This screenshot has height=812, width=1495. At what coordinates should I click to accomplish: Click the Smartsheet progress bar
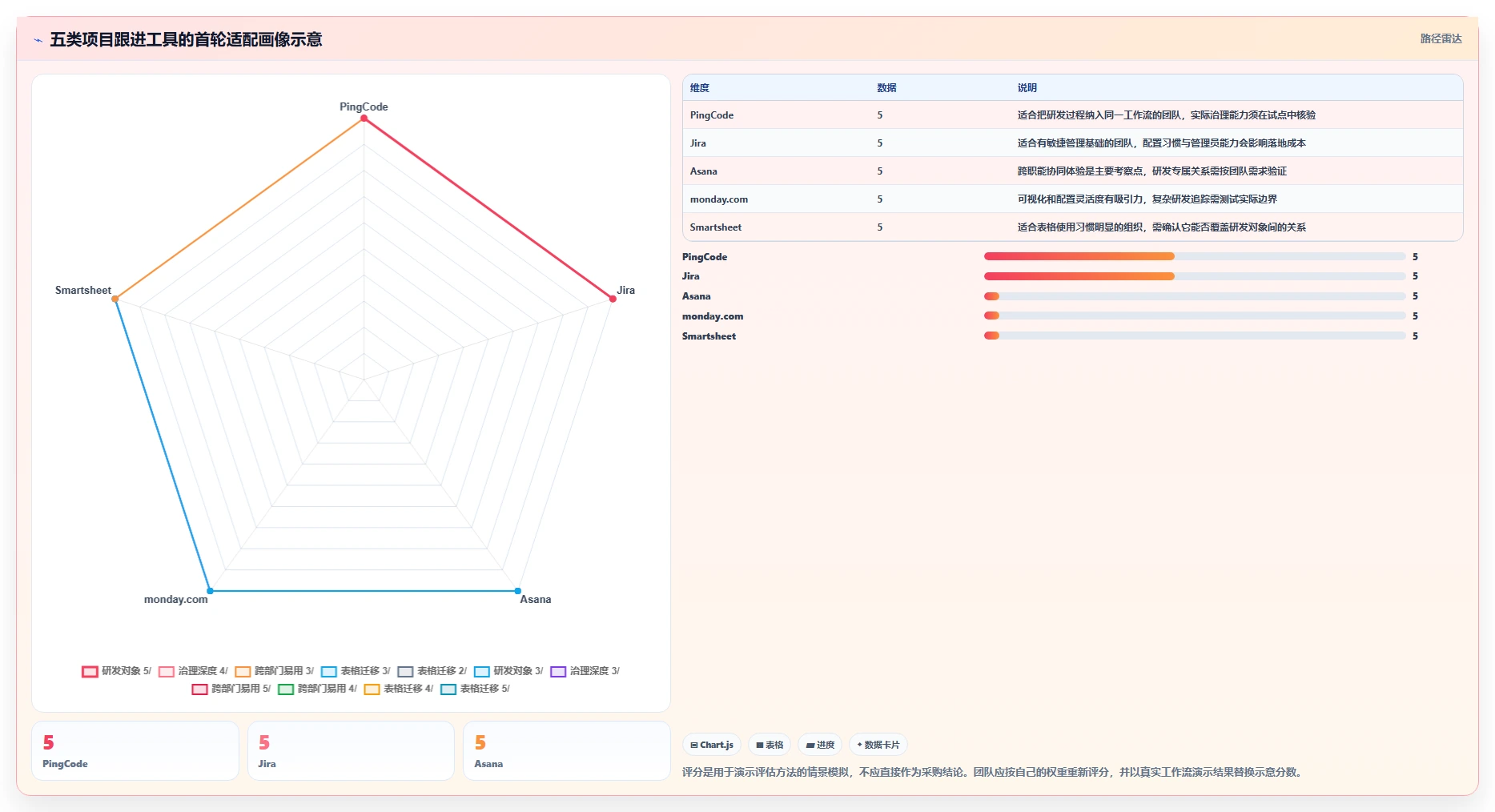pyautogui.click(x=1195, y=336)
